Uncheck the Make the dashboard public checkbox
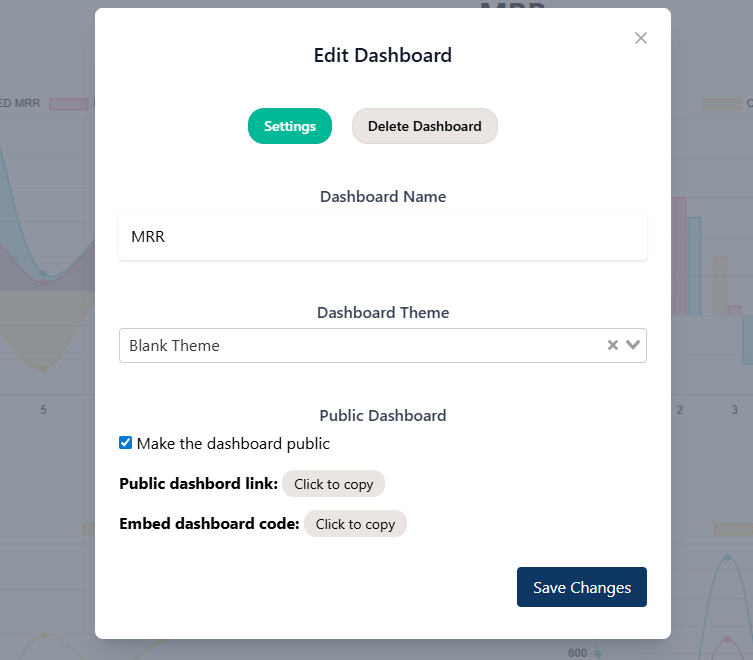 [126, 443]
